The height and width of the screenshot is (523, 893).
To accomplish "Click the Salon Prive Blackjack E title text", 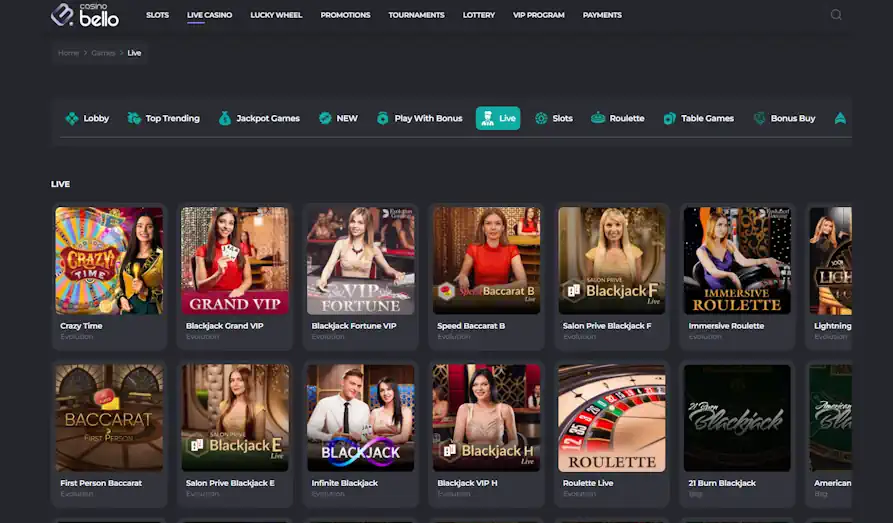I will [230, 483].
